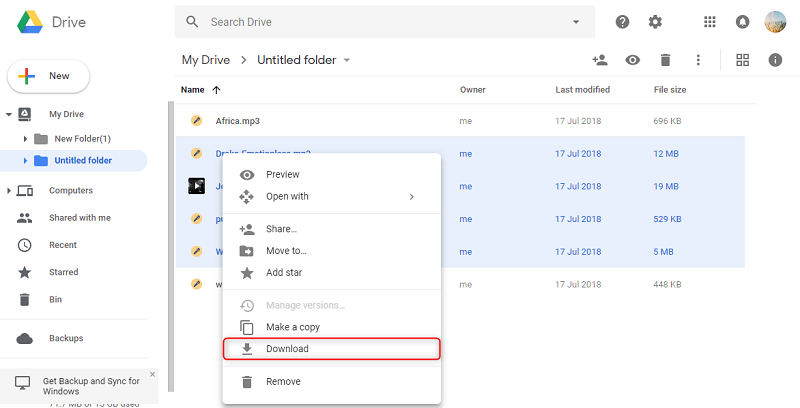Screen dimensions: 800x408
Task: Select My Drive in sidebar
Action: [66, 114]
